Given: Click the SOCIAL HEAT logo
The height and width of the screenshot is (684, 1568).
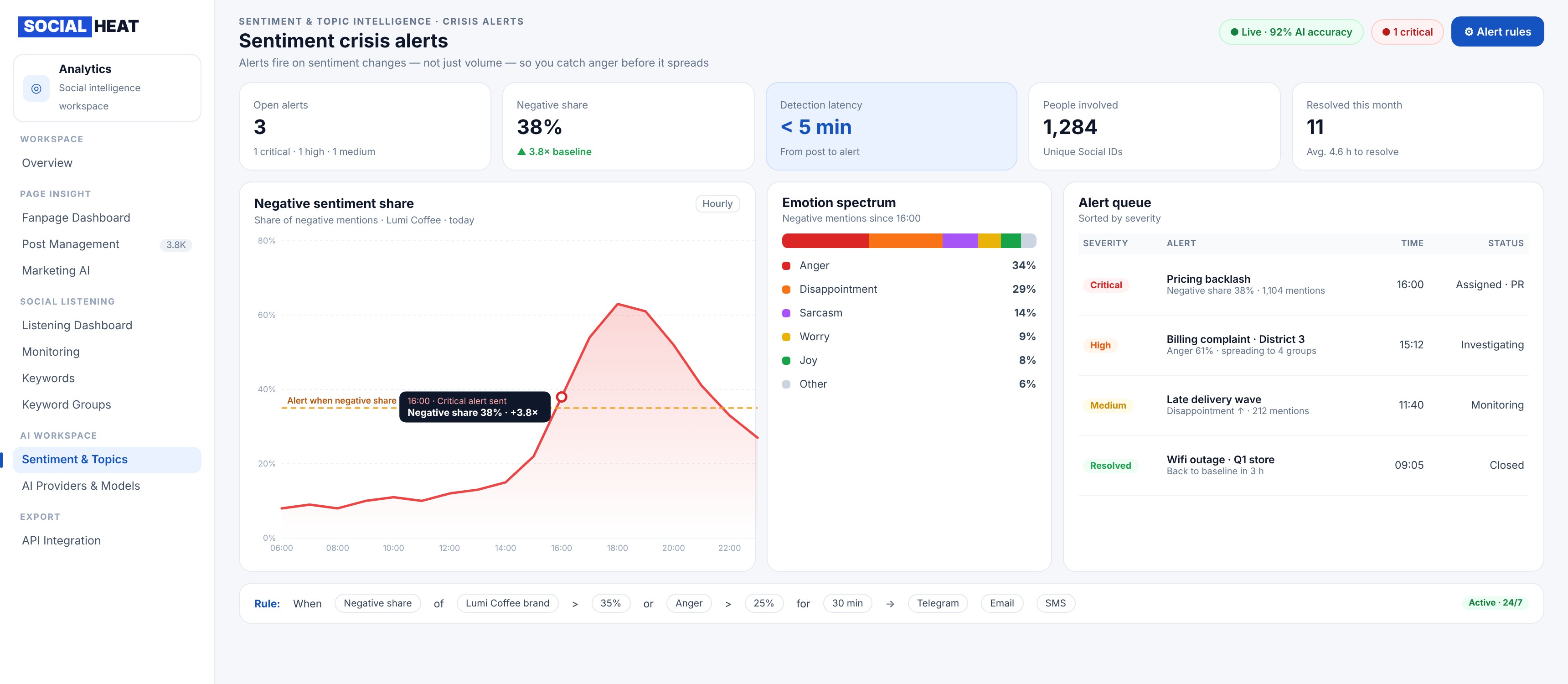Looking at the screenshot, I should pos(78,26).
